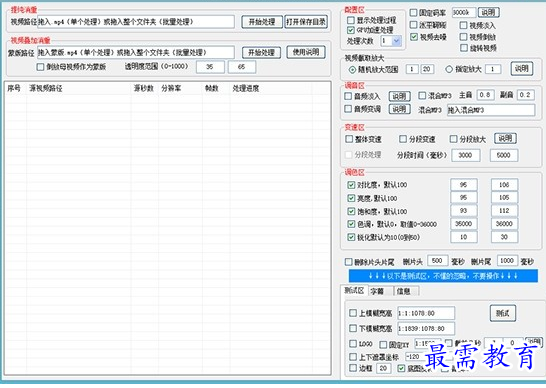Uncheck 视频去噪 checkbox

414,37
